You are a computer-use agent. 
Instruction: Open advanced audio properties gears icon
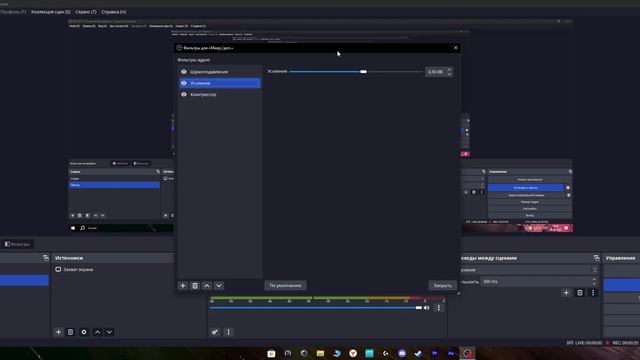[x=215, y=332]
